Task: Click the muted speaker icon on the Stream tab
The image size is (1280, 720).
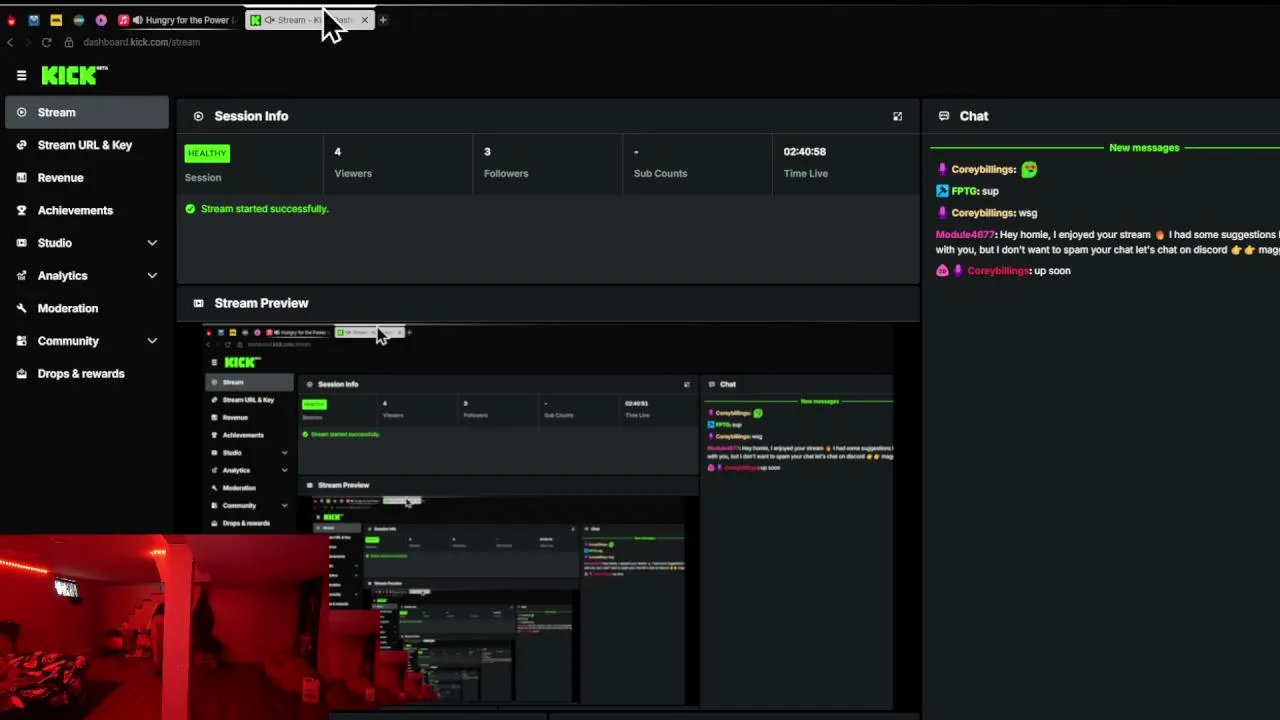Action: [270, 20]
